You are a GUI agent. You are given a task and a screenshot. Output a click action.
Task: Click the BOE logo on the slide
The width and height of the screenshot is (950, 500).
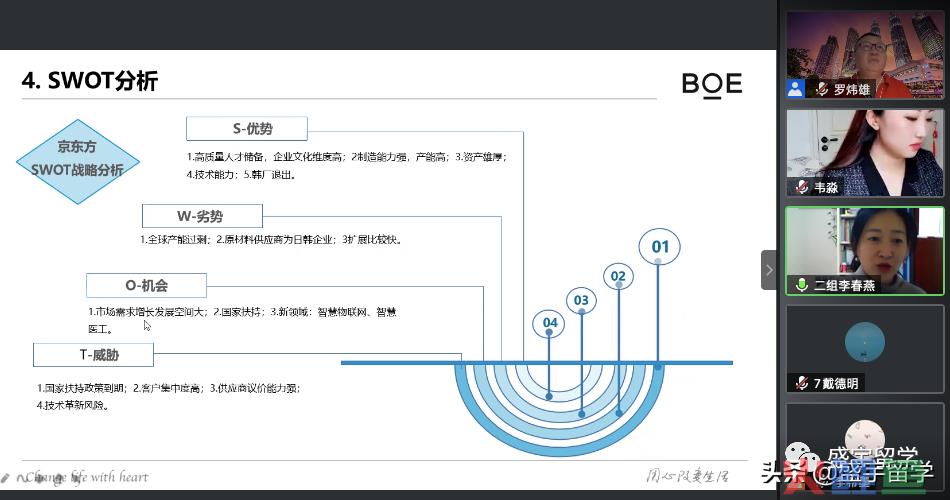712,85
